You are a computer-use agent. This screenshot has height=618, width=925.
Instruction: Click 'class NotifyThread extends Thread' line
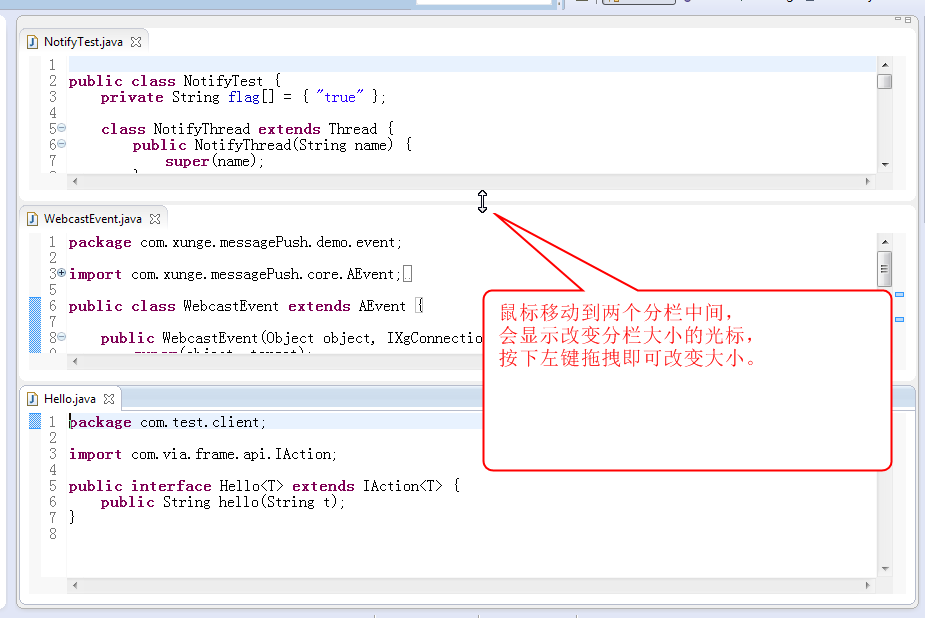[247, 129]
